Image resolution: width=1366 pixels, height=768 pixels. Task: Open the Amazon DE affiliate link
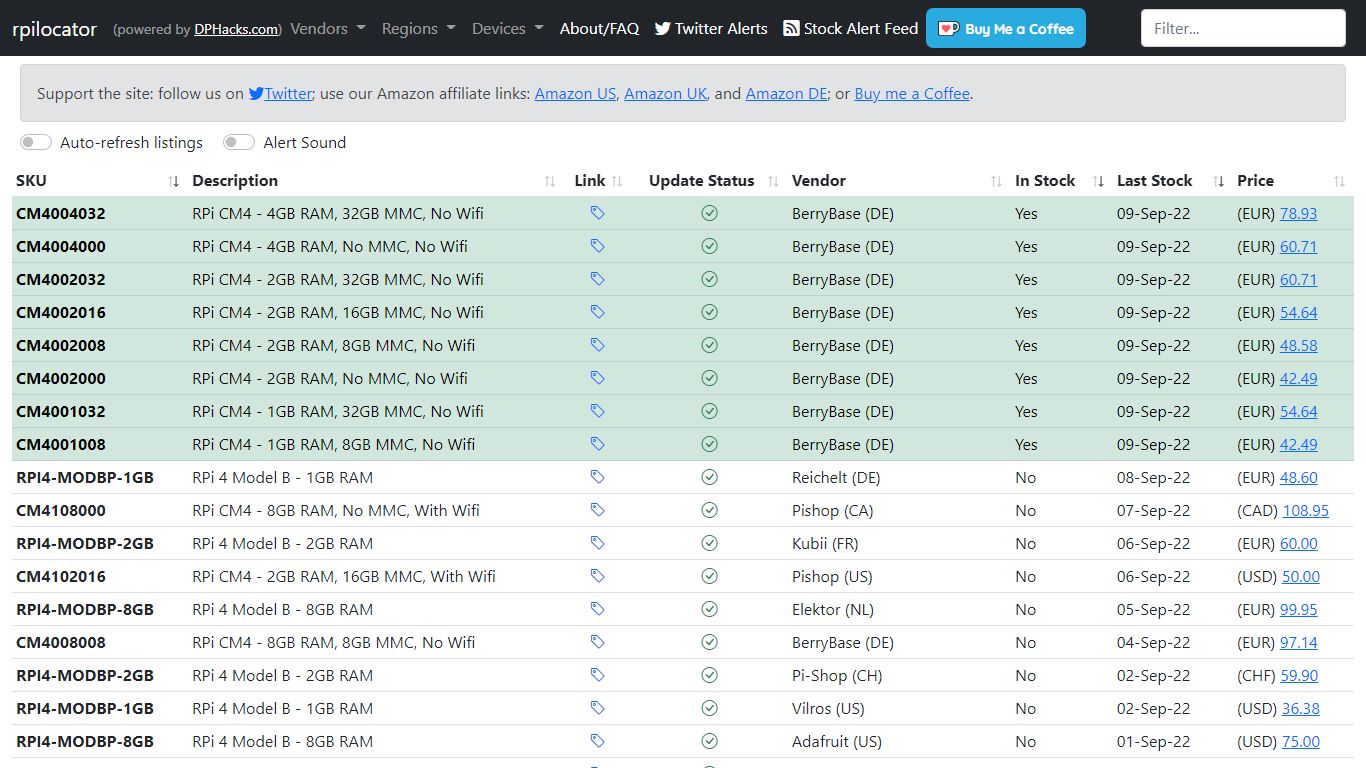(x=786, y=93)
